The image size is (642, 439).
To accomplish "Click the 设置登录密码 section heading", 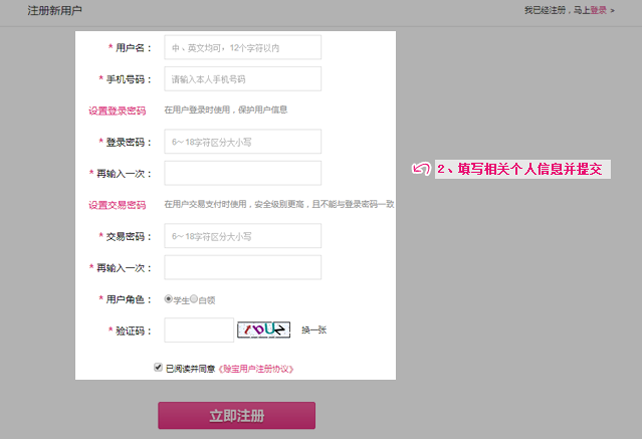I will (x=117, y=111).
